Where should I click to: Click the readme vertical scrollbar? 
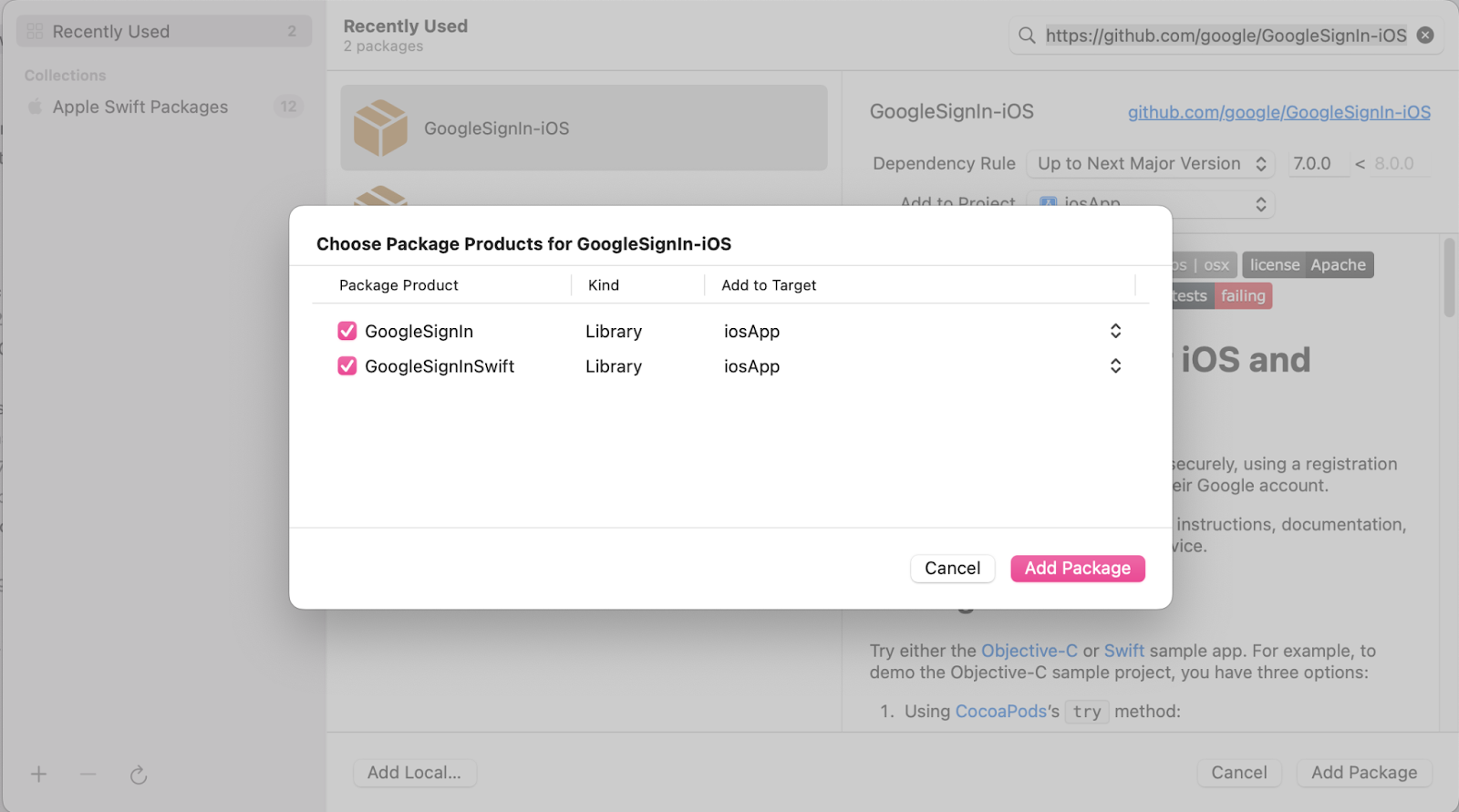tap(1449, 278)
